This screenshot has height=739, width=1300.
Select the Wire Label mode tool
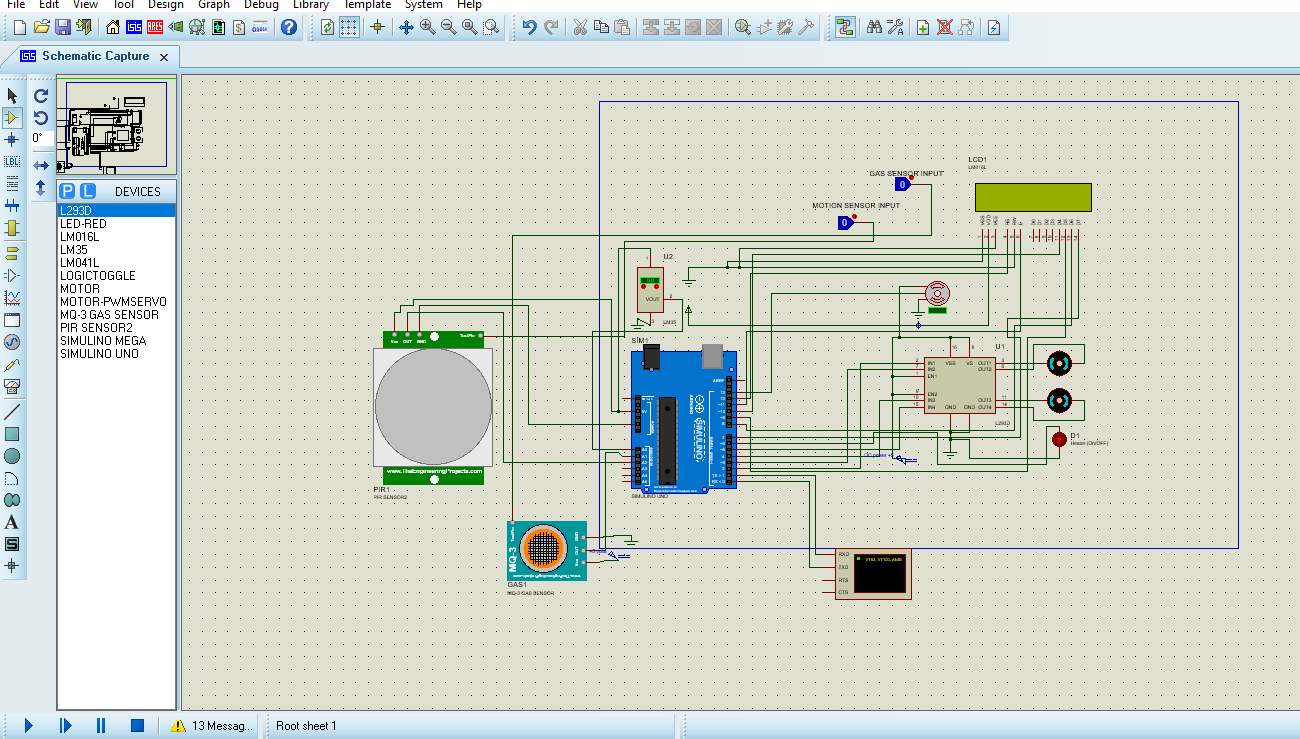pos(12,161)
